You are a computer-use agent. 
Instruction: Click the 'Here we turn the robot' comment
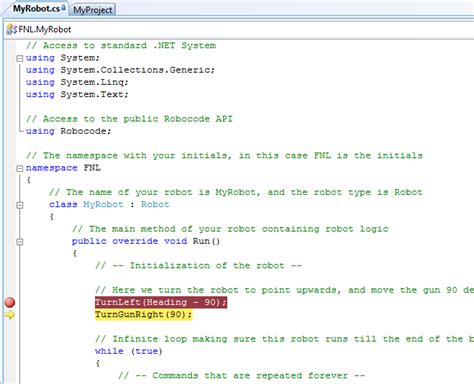point(284,290)
